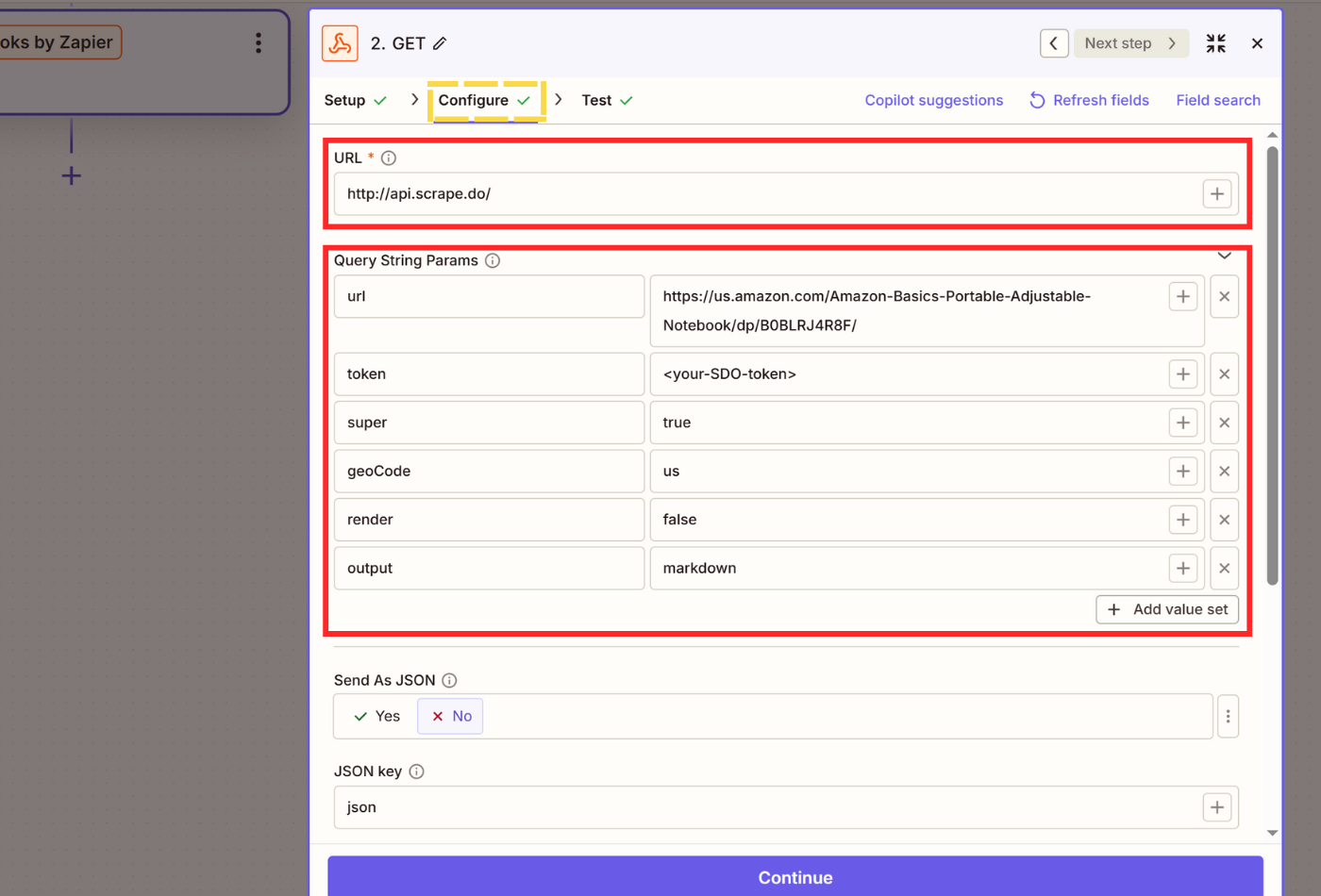Open Send As JSON field options menu
This screenshot has height=896, width=1321.
1228,717
